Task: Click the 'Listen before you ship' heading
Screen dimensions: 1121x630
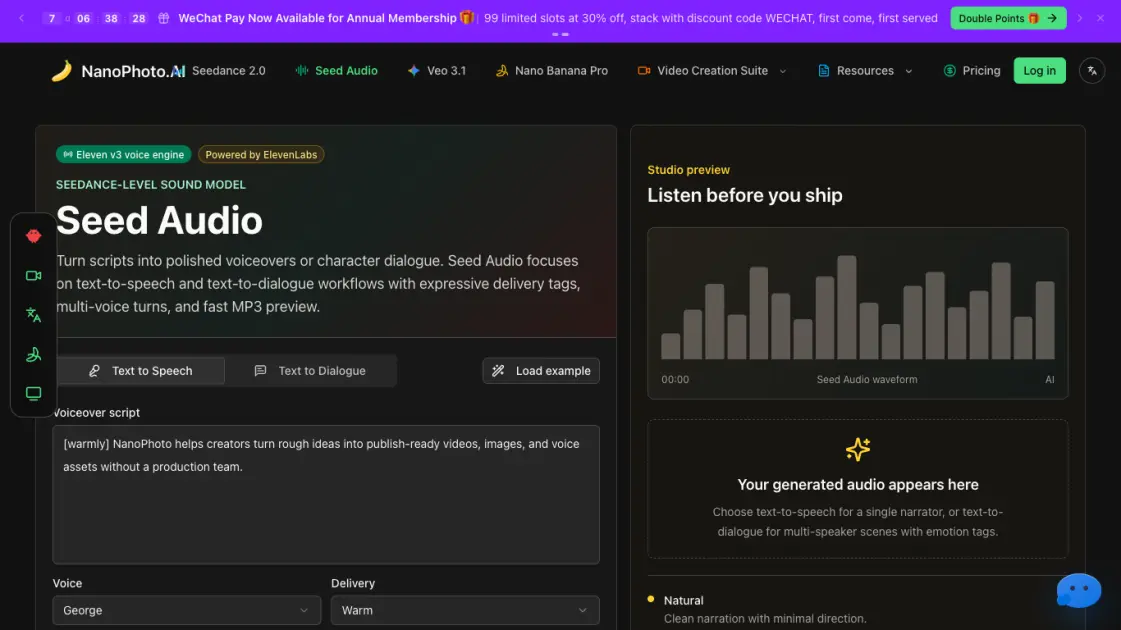Action: (x=745, y=195)
